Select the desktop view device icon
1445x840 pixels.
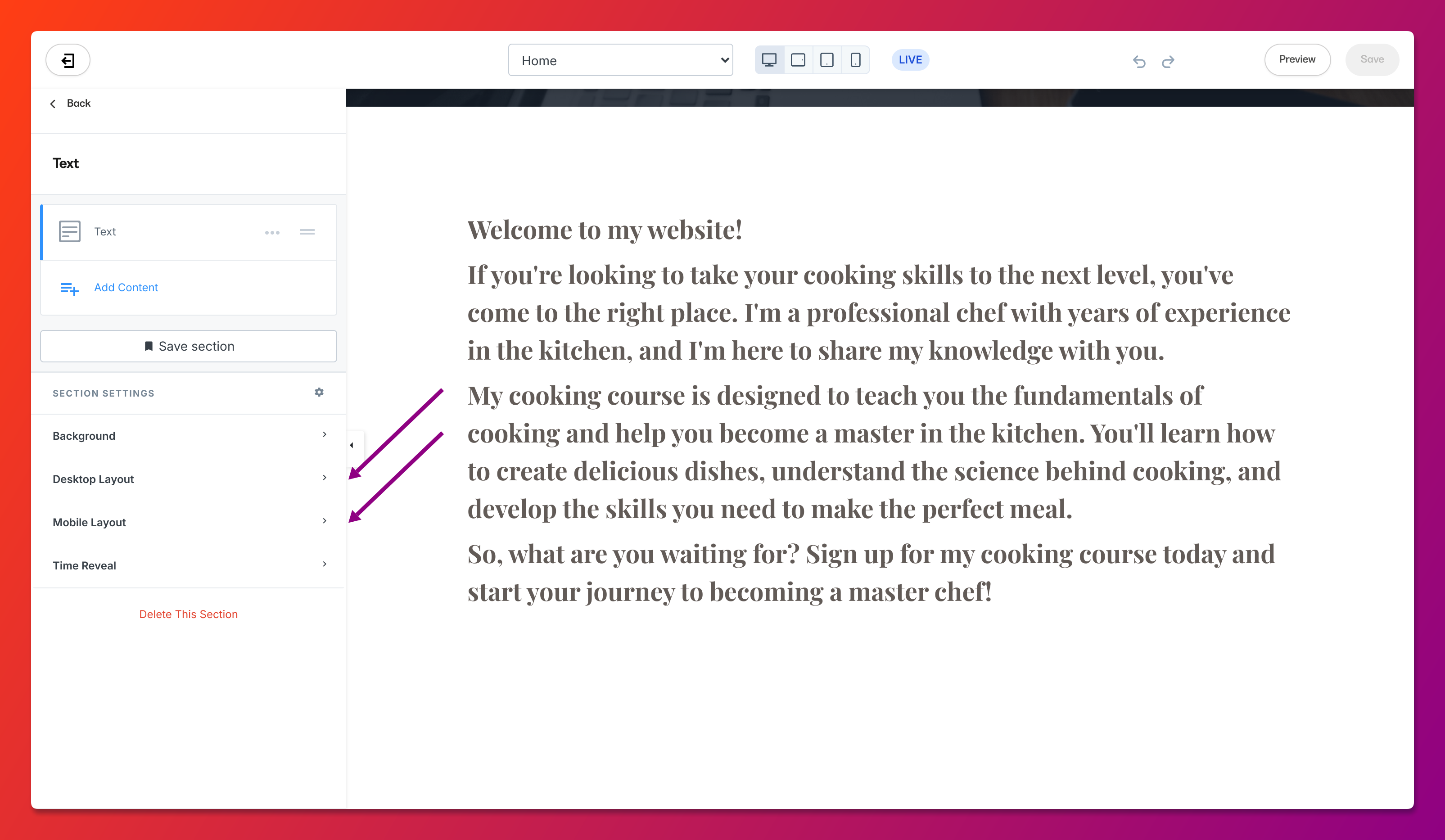(x=769, y=60)
